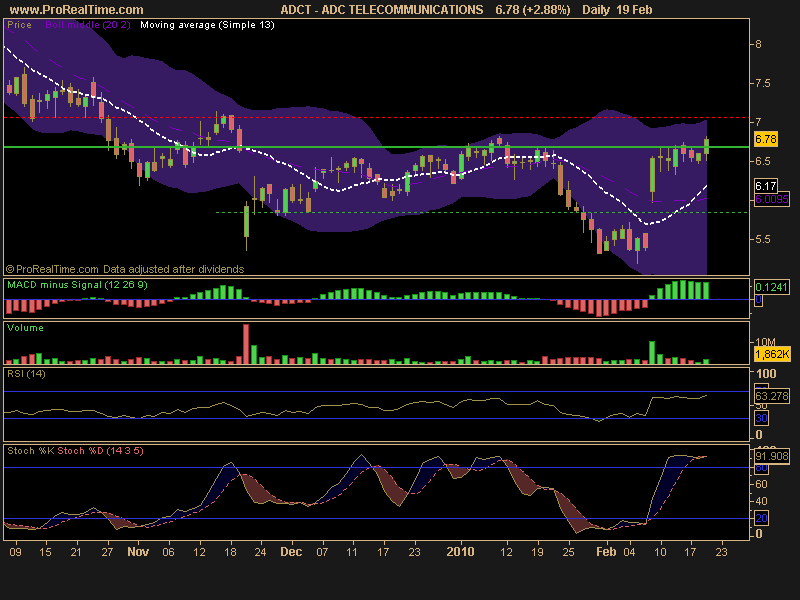This screenshot has height=600, width=800.
Task: Click the ADCT - ADC TELECOMMUNICATIONS title
Action: click(382, 9)
